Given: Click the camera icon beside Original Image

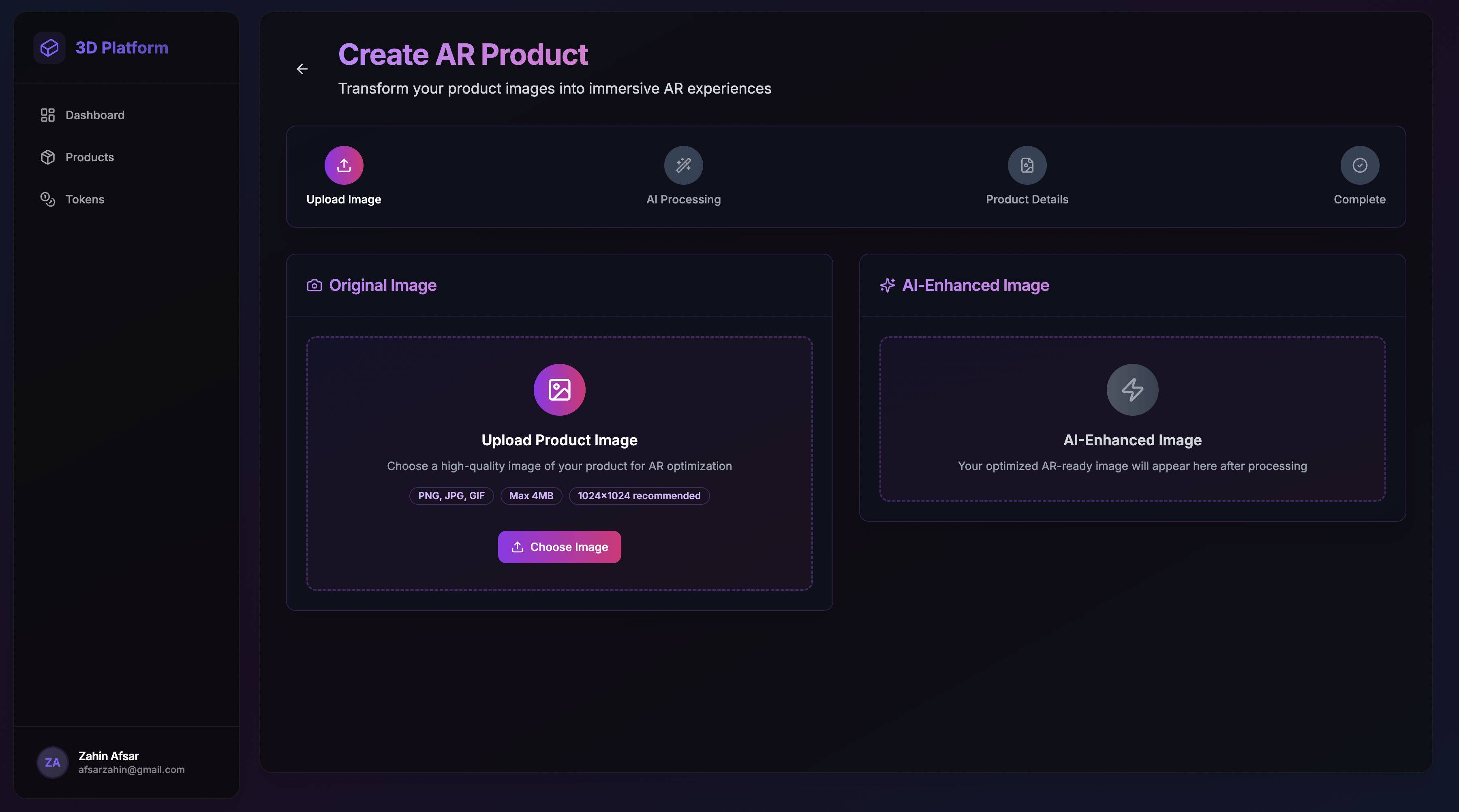Looking at the screenshot, I should pyautogui.click(x=314, y=285).
